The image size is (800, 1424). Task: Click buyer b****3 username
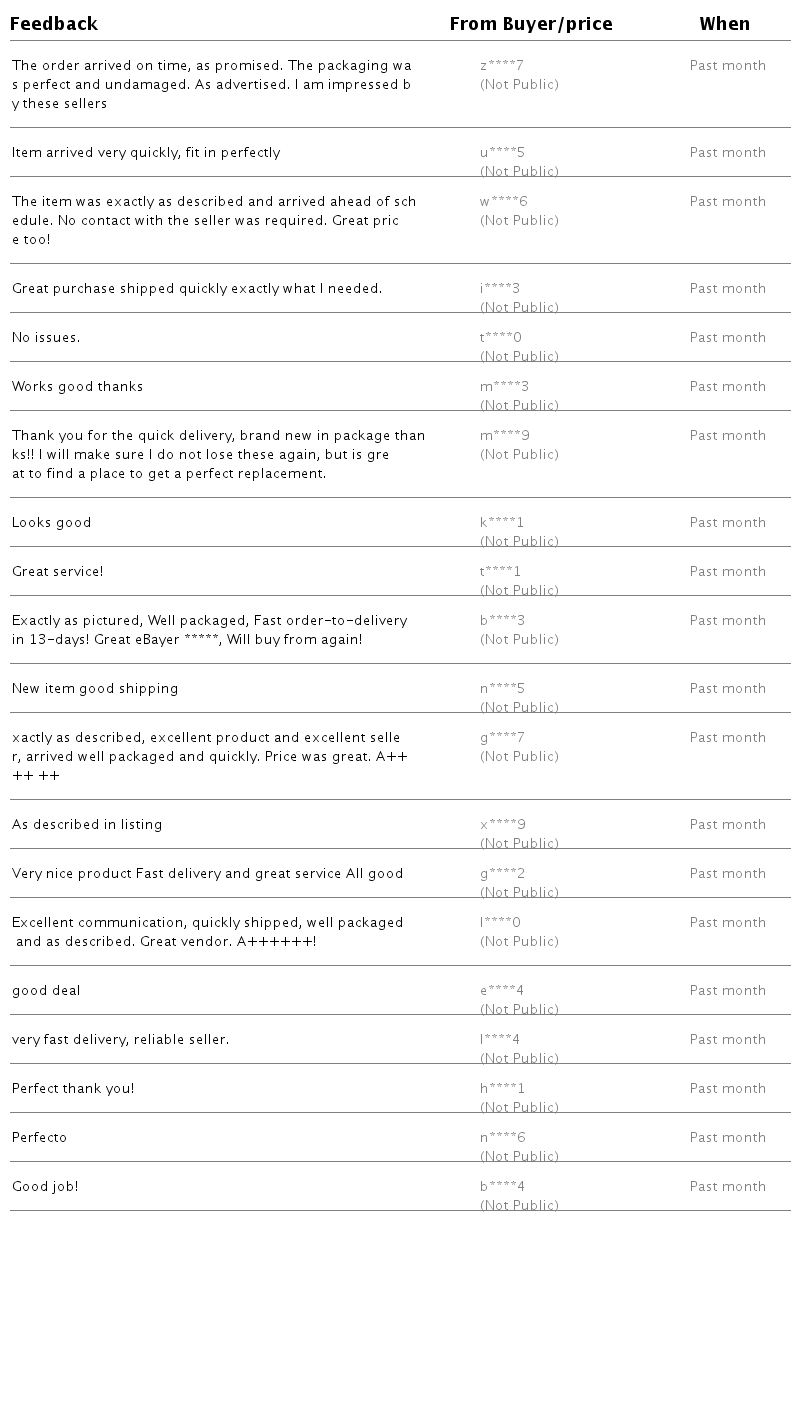click(502, 621)
